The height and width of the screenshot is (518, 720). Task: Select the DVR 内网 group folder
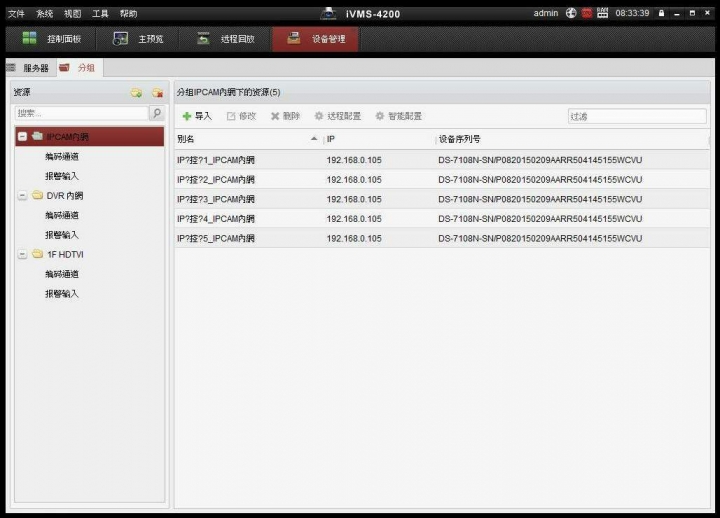pos(65,196)
